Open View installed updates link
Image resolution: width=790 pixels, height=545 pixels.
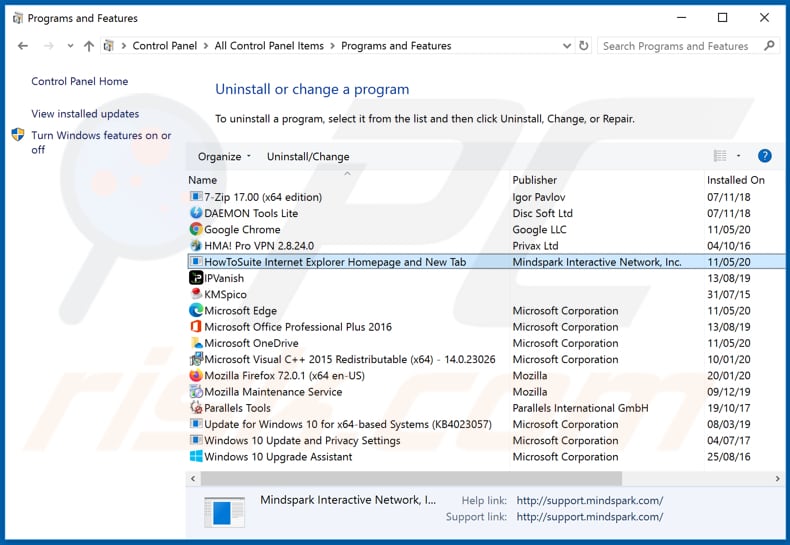[85, 114]
